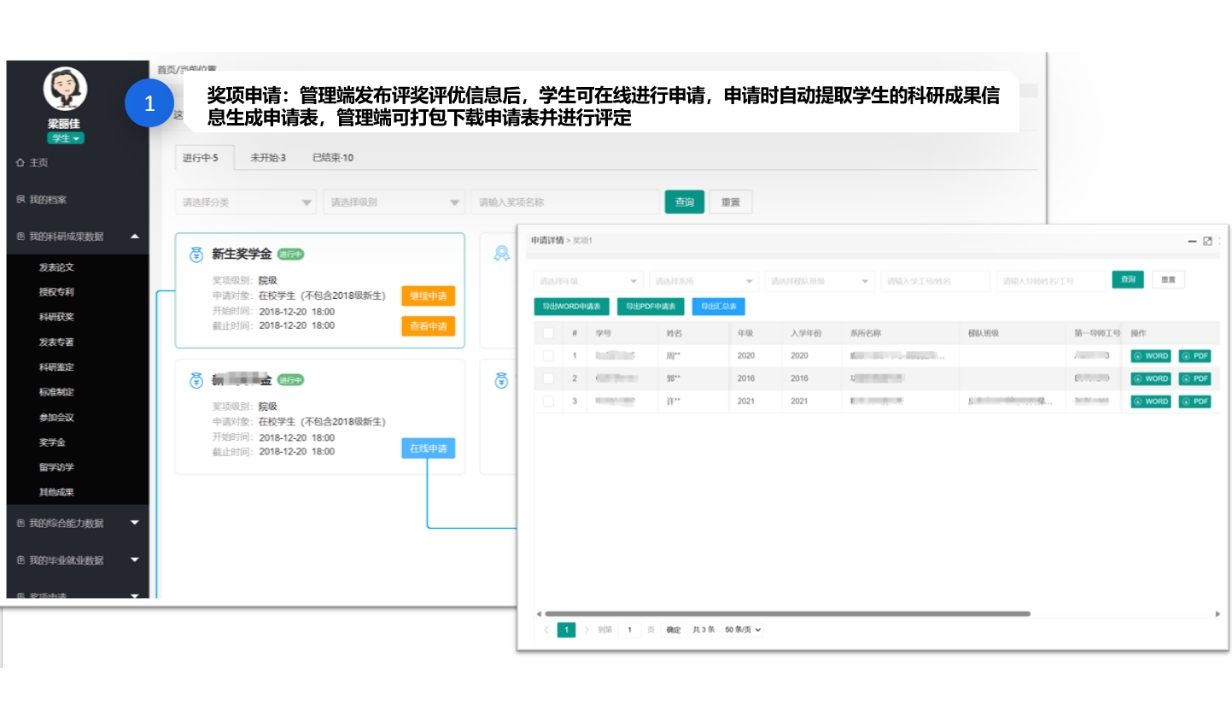
Task: Click the medal icon on 新生奖学金 card
Action: coord(197,255)
